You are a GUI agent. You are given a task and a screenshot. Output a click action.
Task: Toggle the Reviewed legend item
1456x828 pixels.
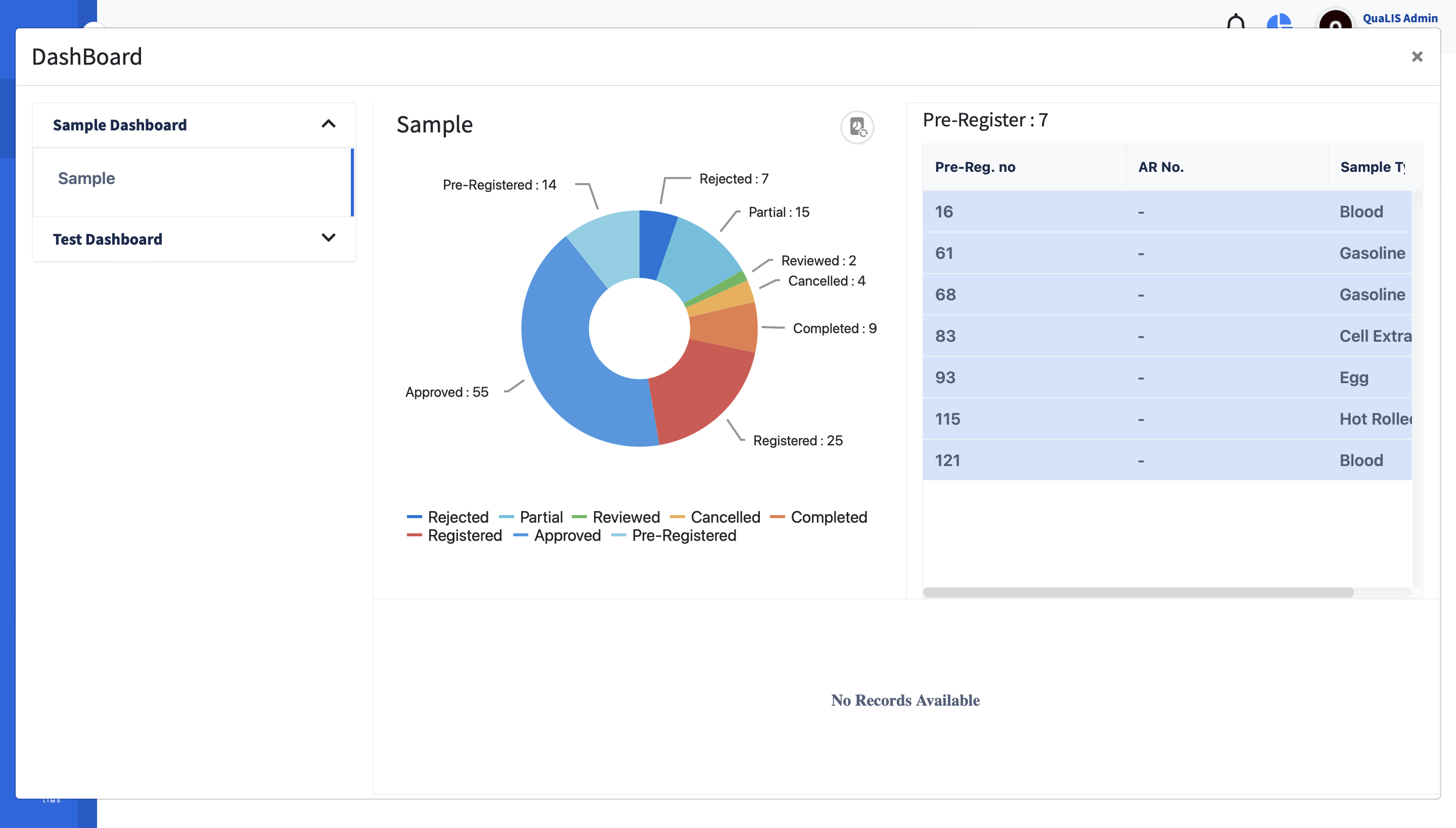(x=626, y=517)
